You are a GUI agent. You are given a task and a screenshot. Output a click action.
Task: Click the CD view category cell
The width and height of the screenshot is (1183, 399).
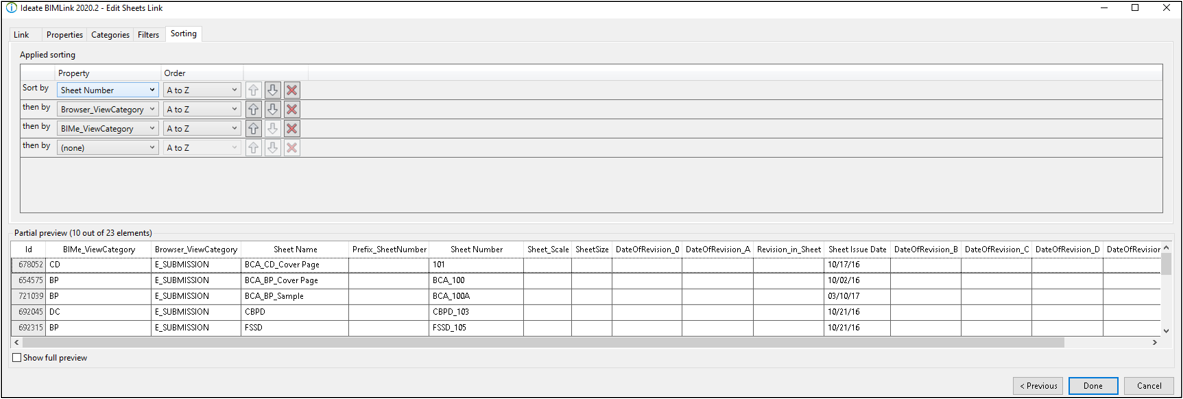[98, 265]
